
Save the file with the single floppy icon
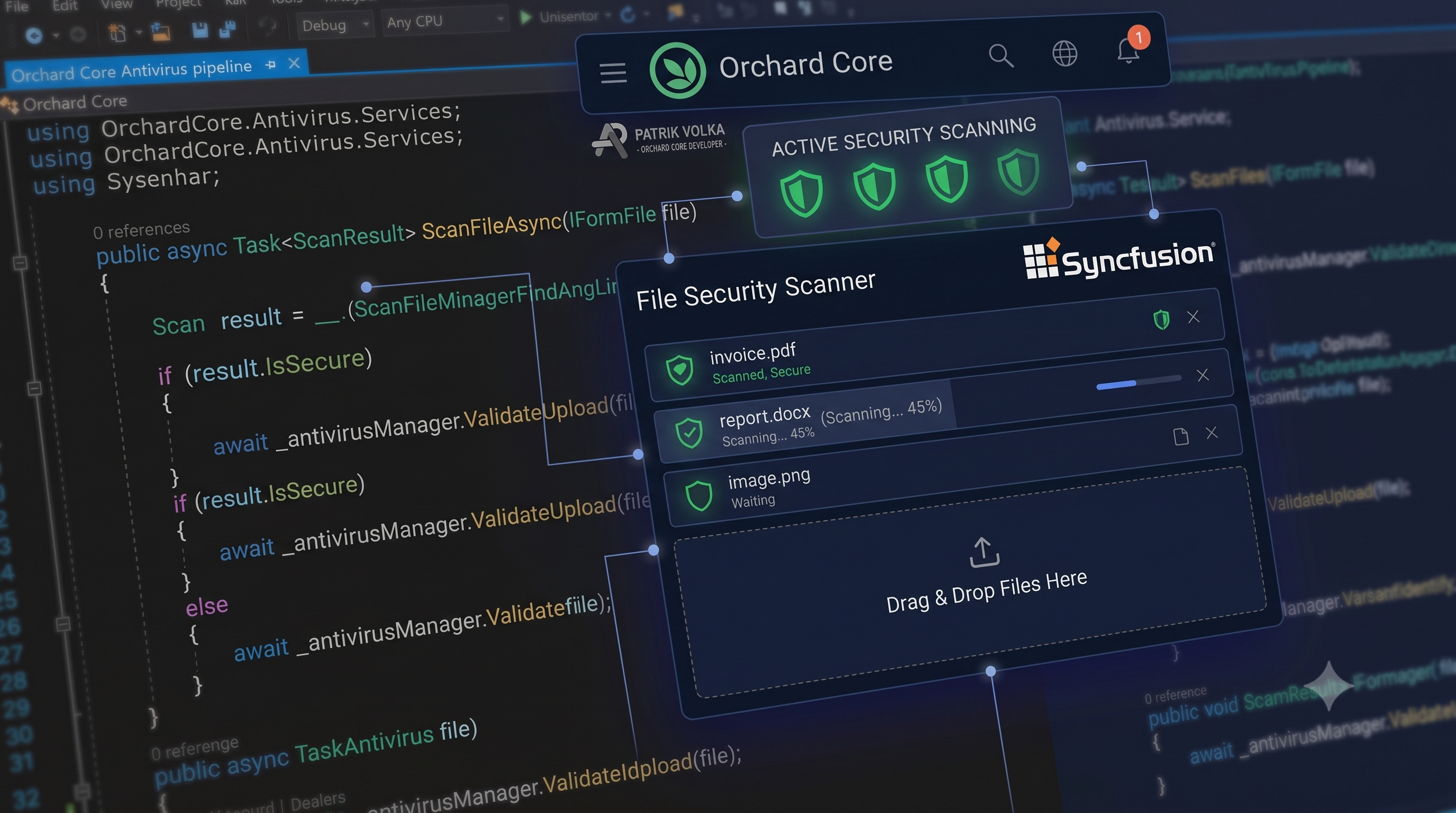tap(200, 31)
